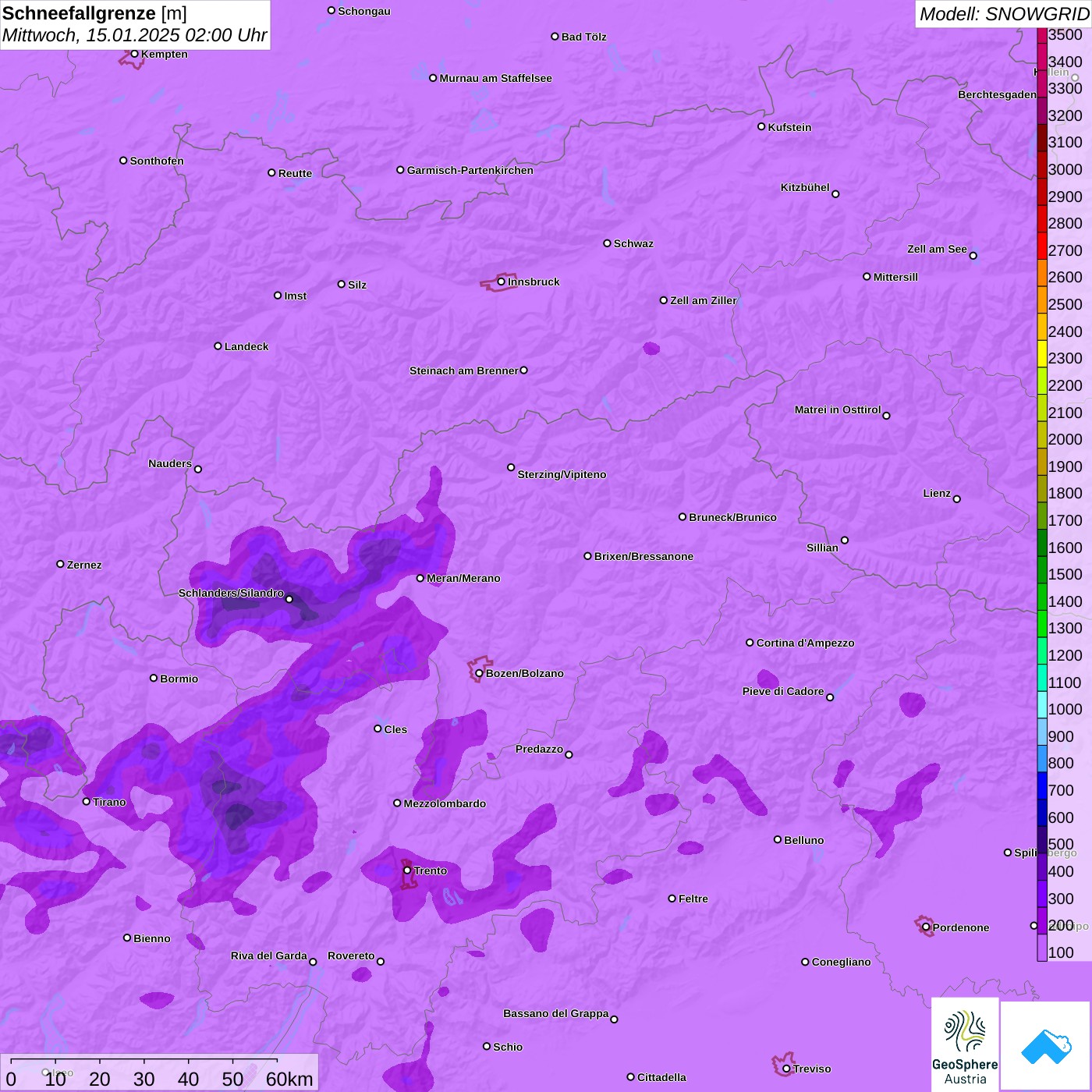Click the Pordenone city marker dot
The image size is (1092, 1092).
click(927, 927)
